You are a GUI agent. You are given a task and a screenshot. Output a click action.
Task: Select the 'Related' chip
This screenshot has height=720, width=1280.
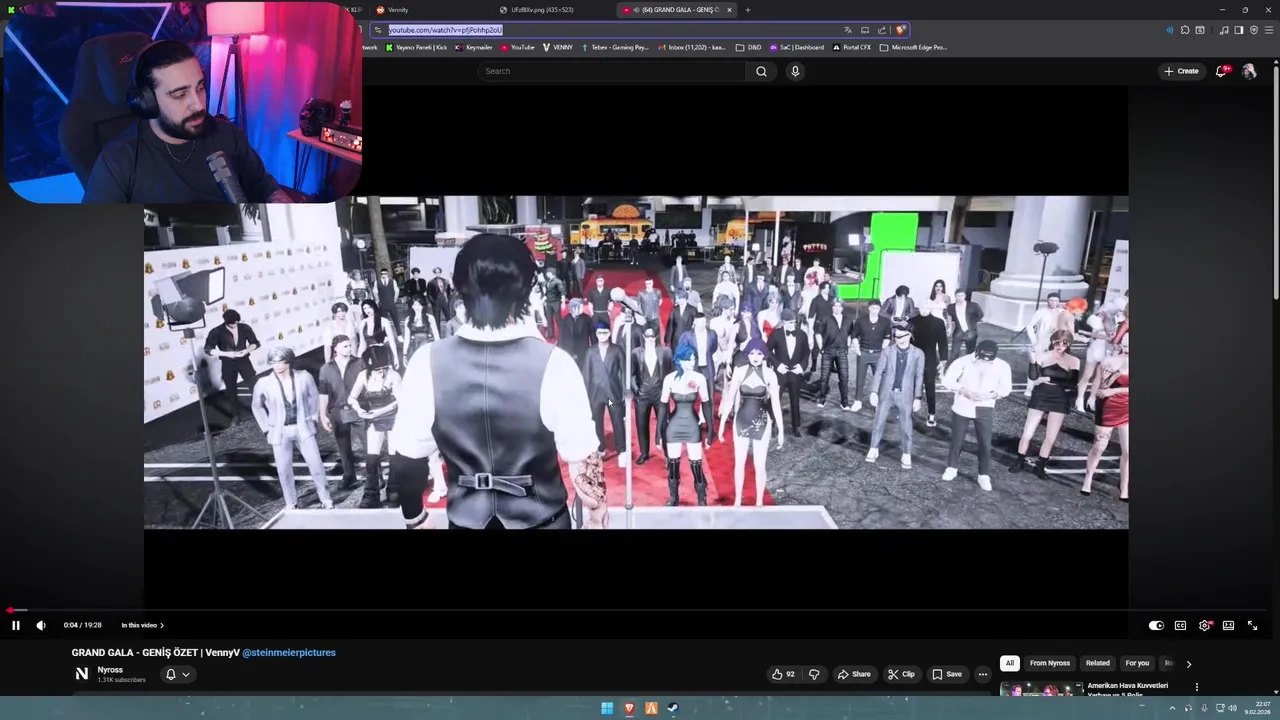(x=1098, y=663)
